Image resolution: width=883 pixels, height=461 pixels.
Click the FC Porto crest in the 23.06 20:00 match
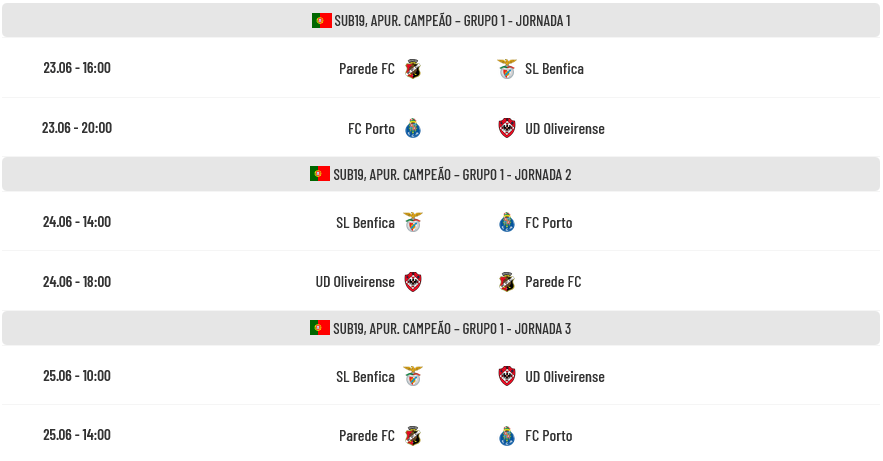(413, 128)
